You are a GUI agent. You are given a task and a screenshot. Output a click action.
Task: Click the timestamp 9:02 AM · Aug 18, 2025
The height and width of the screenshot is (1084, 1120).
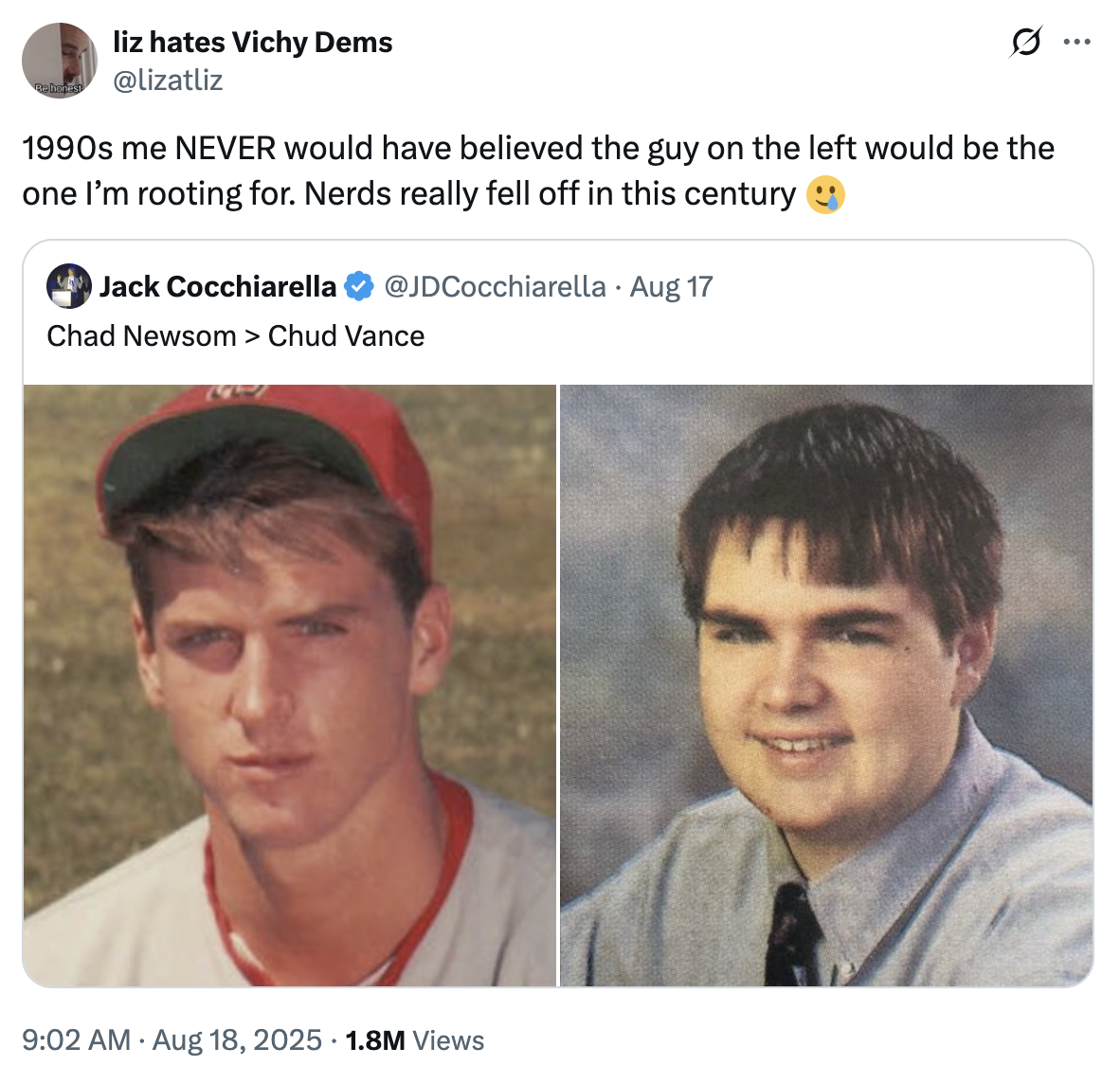(x=172, y=1039)
